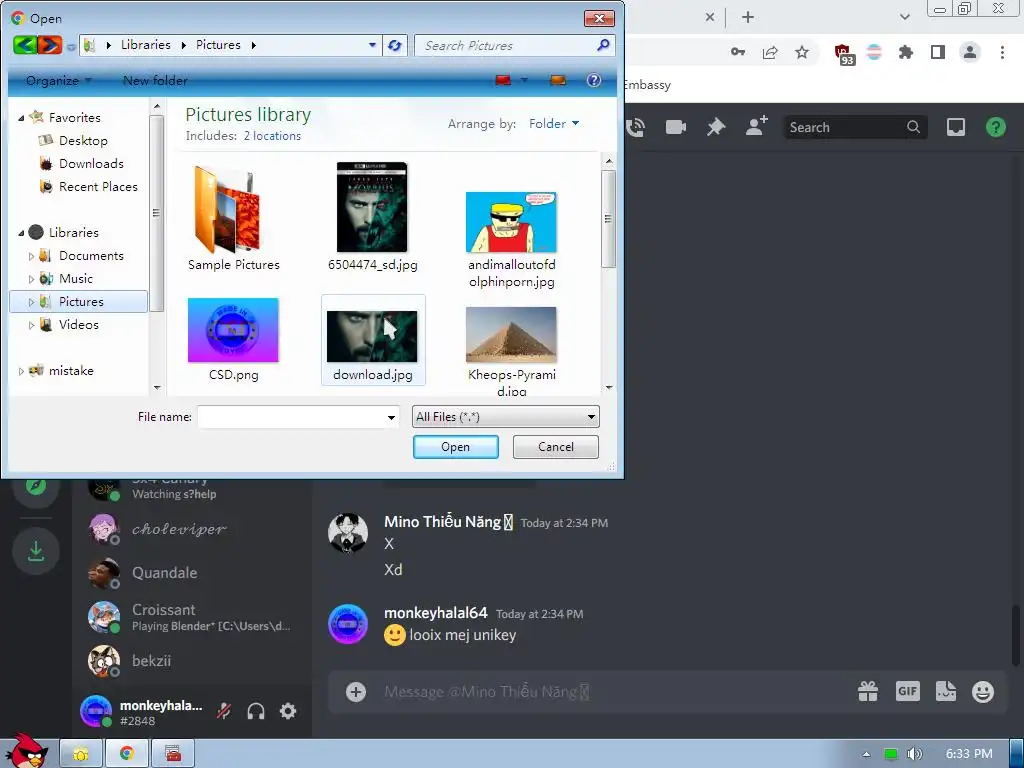Refresh the Pictures folder listing

(394, 45)
